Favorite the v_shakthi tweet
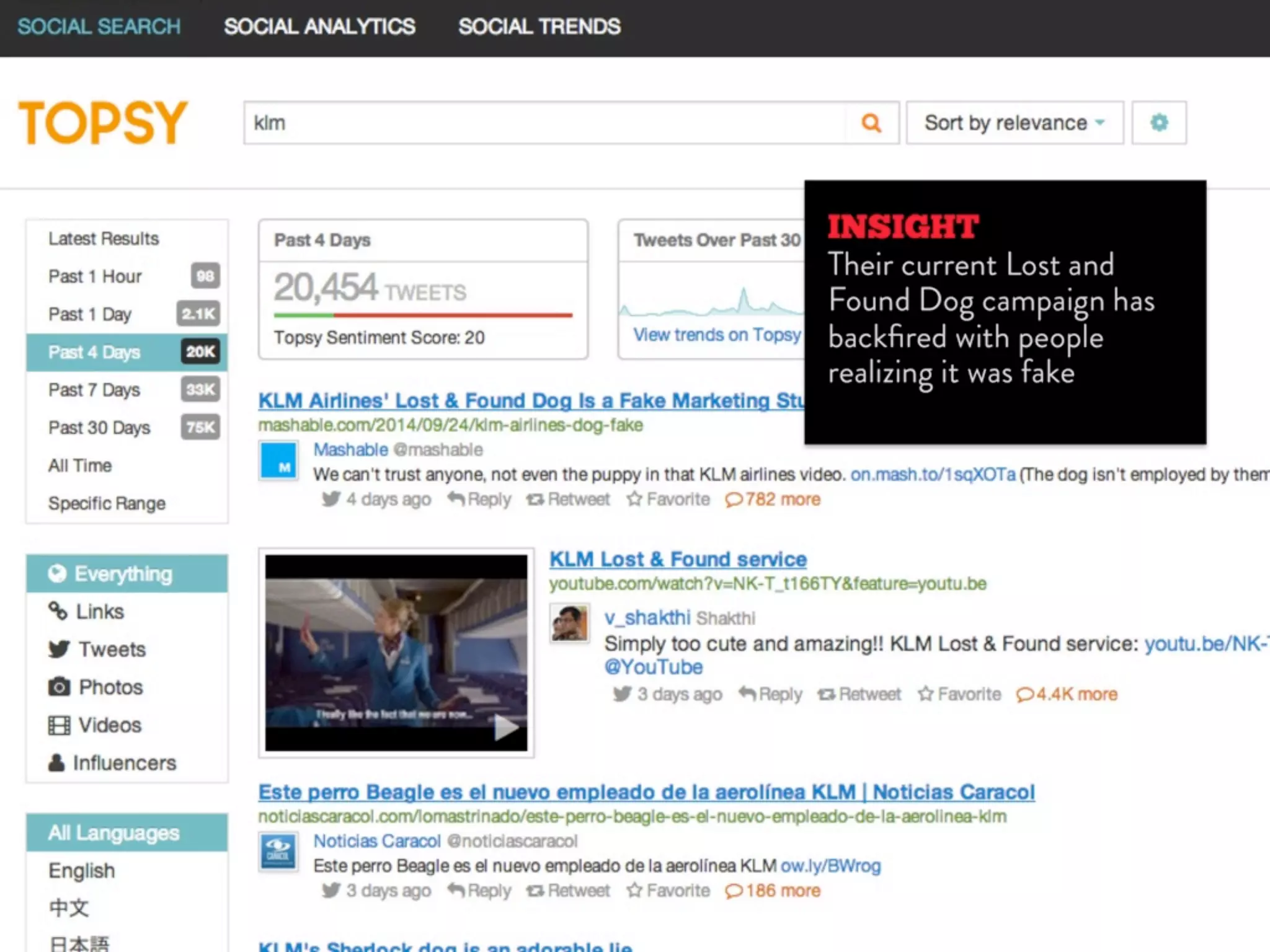This screenshot has height=952, width=1270. tap(959, 694)
